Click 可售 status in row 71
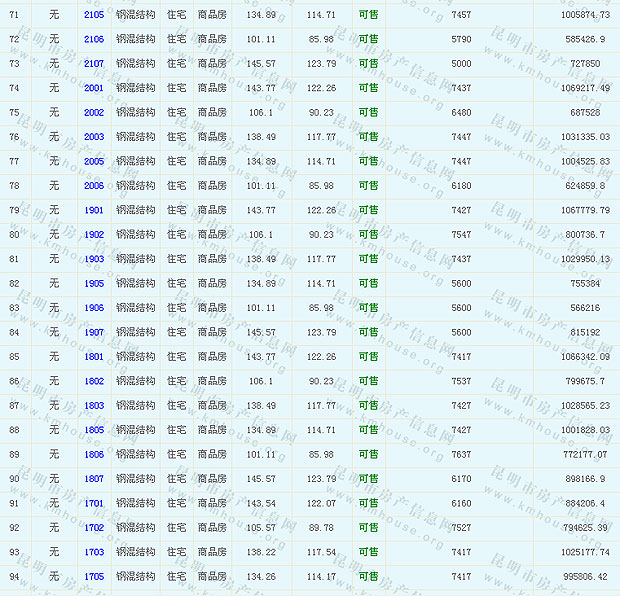620x596 pixels. (x=368, y=15)
